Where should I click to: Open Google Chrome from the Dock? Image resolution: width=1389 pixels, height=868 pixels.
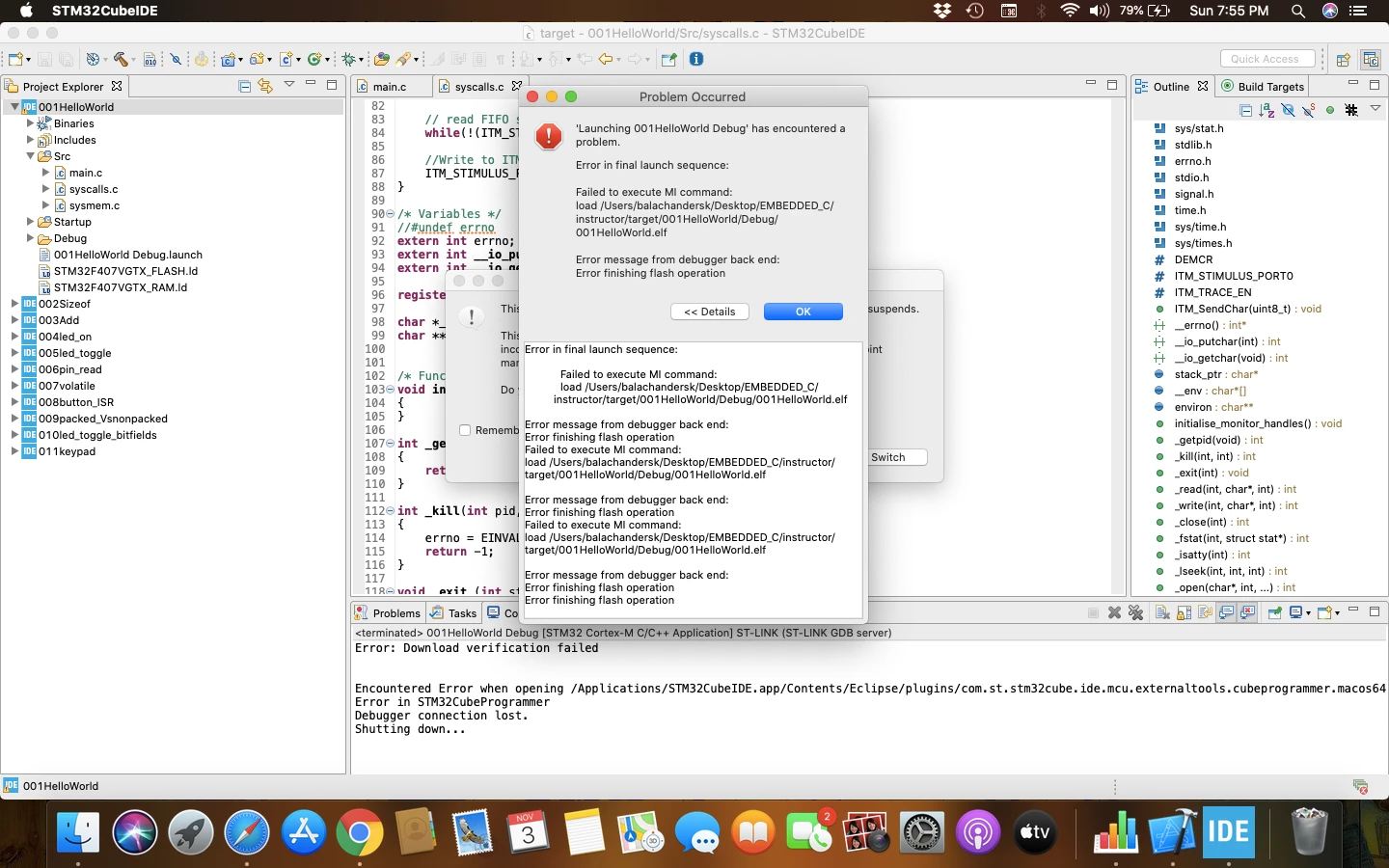[x=360, y=832]
